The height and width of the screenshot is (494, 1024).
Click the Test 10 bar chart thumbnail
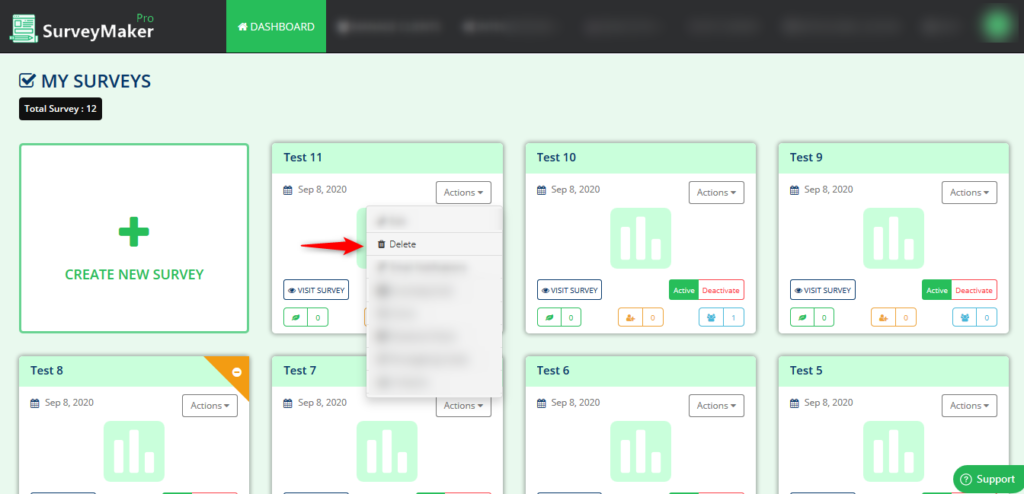coord(641,238)
